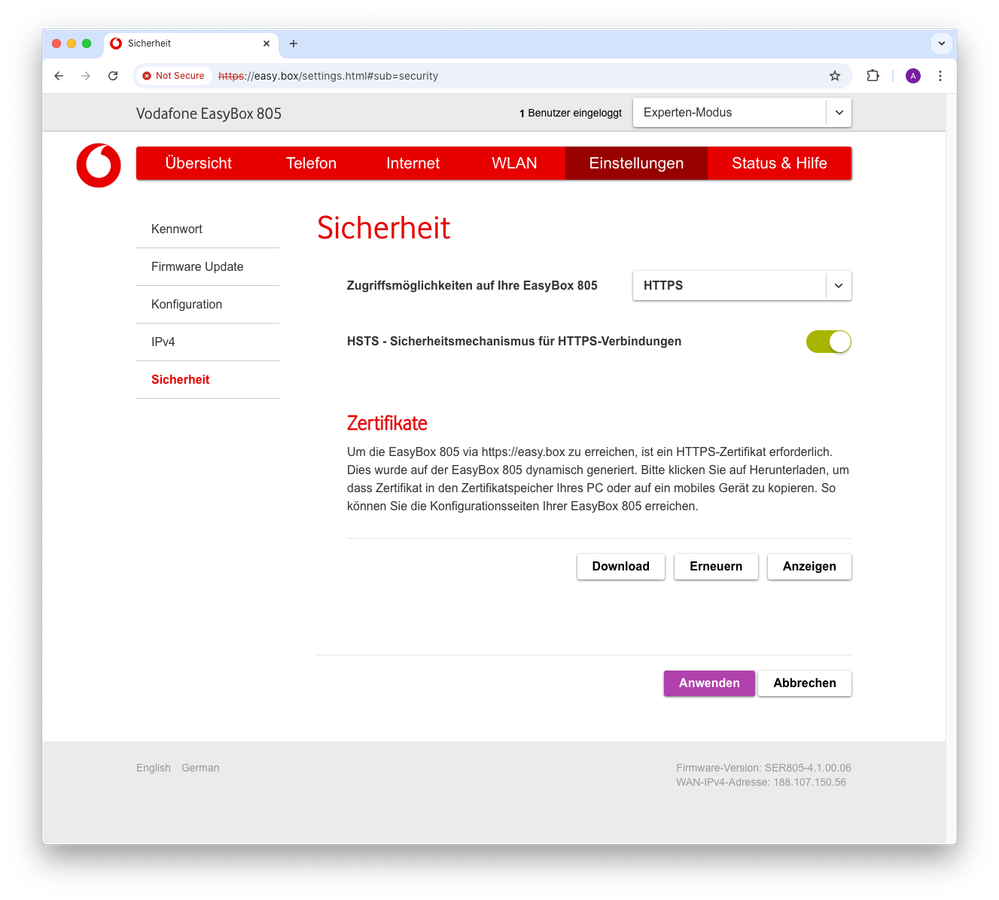Image resolution: width=999 pixels, height=900 pixels.
Task: Close the Sicherheit browser tab
Action: [266, 43]
